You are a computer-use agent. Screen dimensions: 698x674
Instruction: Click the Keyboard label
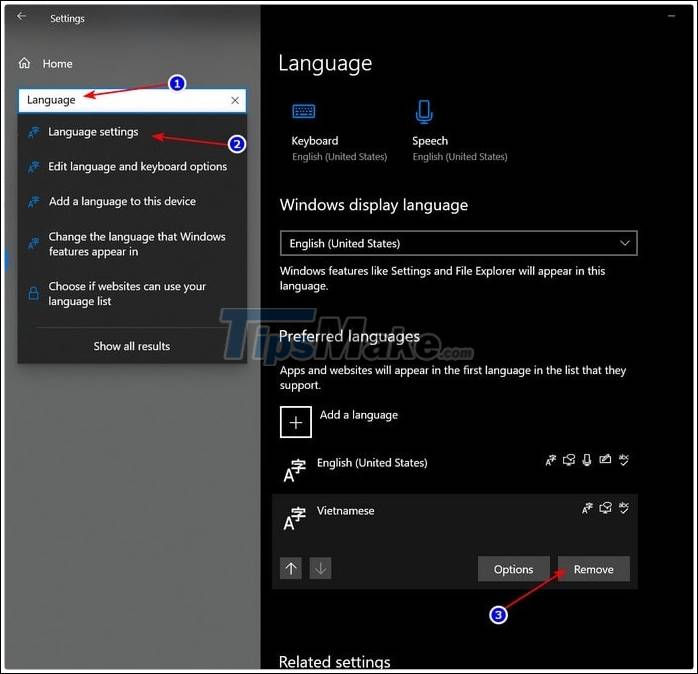pos(315,141)
